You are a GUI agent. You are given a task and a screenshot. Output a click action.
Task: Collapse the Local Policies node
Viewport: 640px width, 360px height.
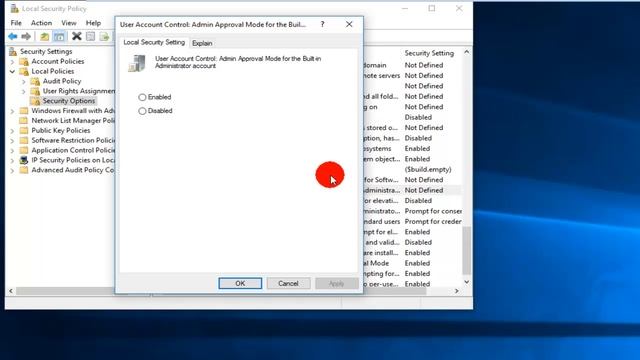(x=12, y=71)
